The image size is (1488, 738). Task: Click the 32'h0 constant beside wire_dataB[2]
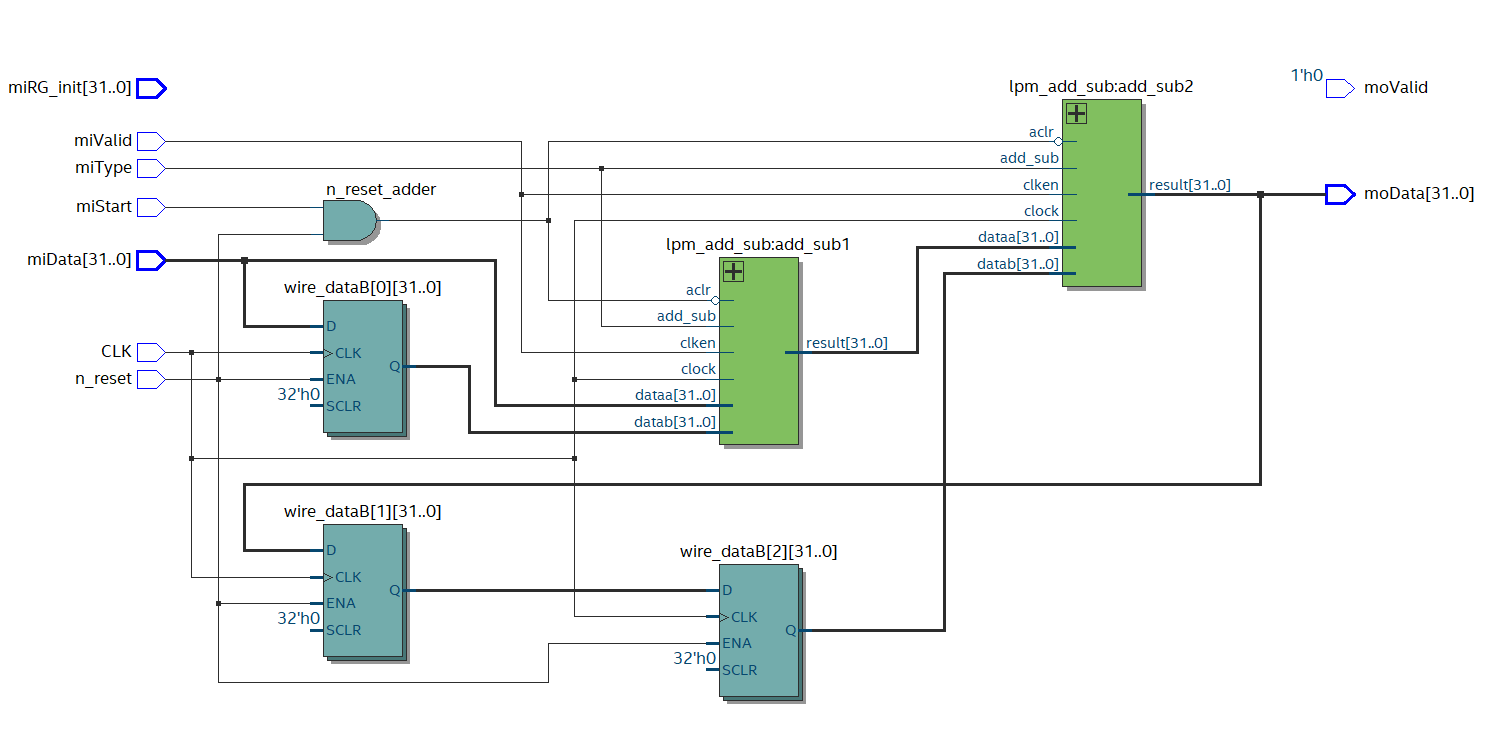point(694,658)
